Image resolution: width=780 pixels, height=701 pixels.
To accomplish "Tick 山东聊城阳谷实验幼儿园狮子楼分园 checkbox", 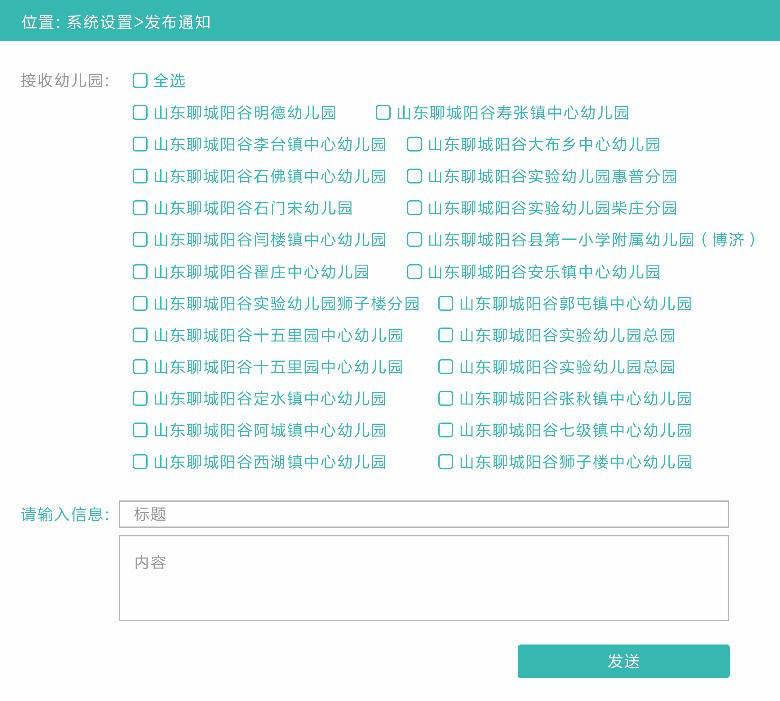I will pos(140,303).
